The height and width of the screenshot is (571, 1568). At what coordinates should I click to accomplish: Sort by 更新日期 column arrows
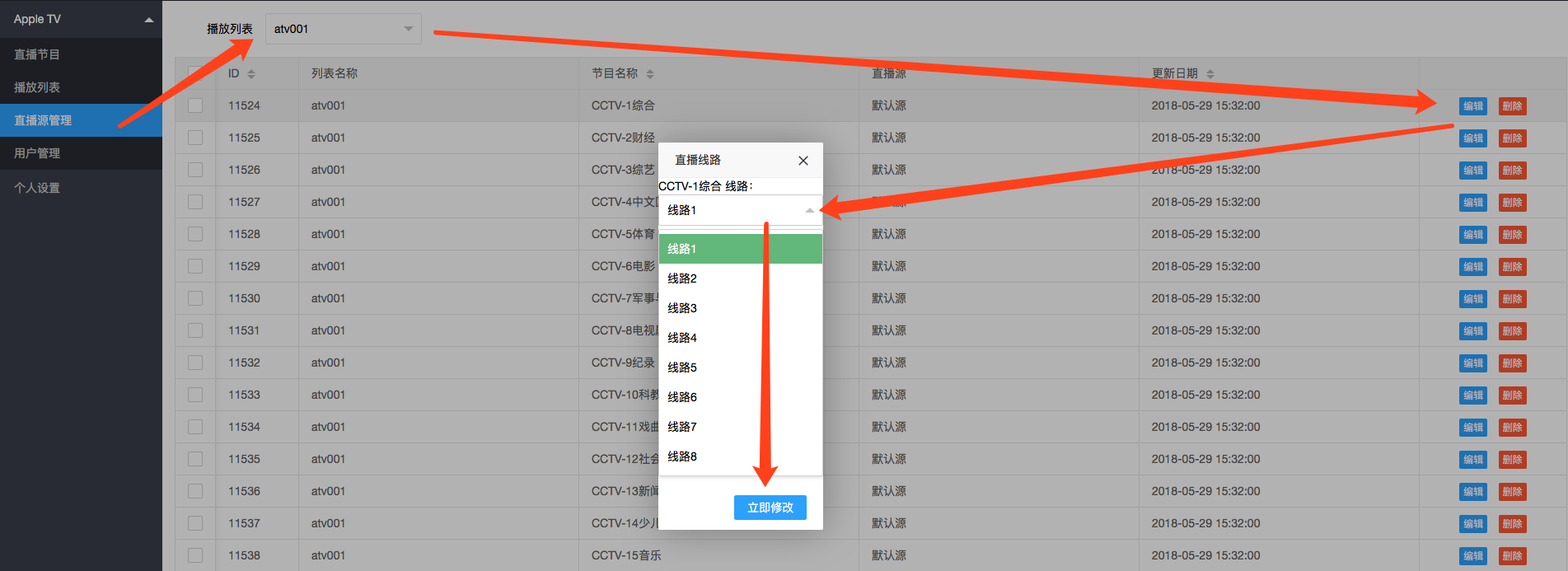pos(1210,74)
